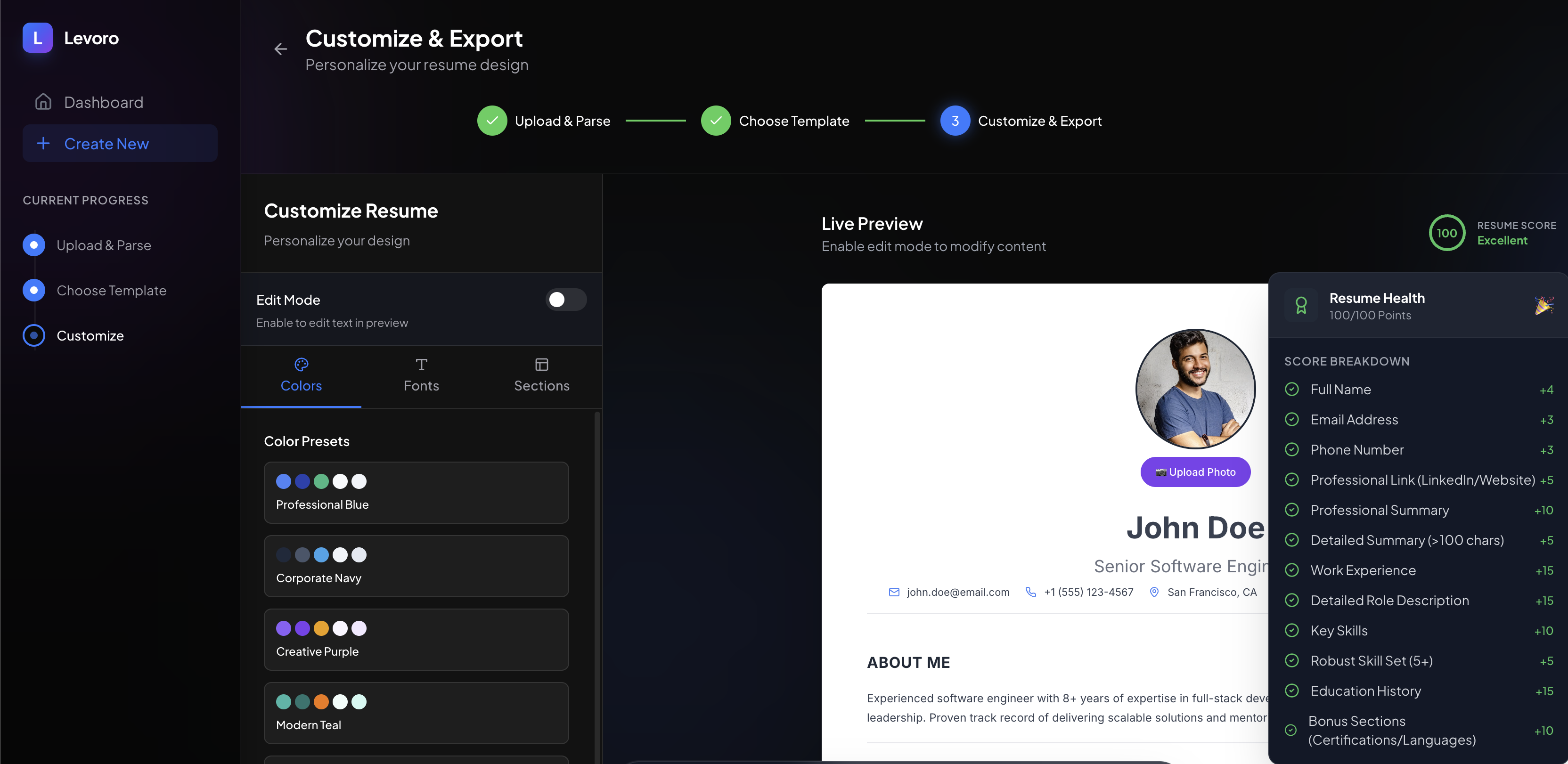1568x764 pixels.
Task: Select the Professional Blue color preset
Action: point(416,493)
